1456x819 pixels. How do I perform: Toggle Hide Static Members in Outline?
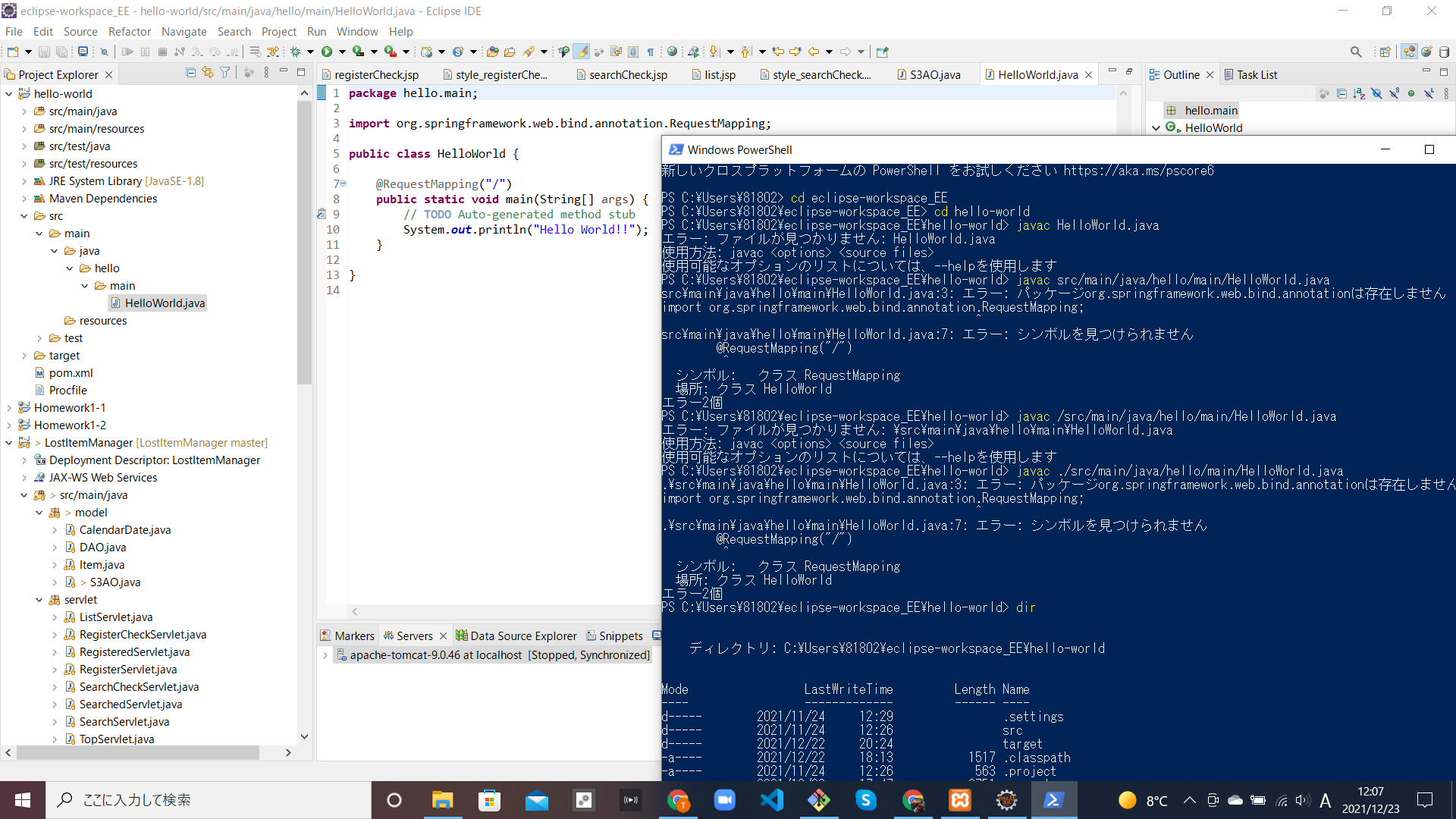click(1394, 93)
